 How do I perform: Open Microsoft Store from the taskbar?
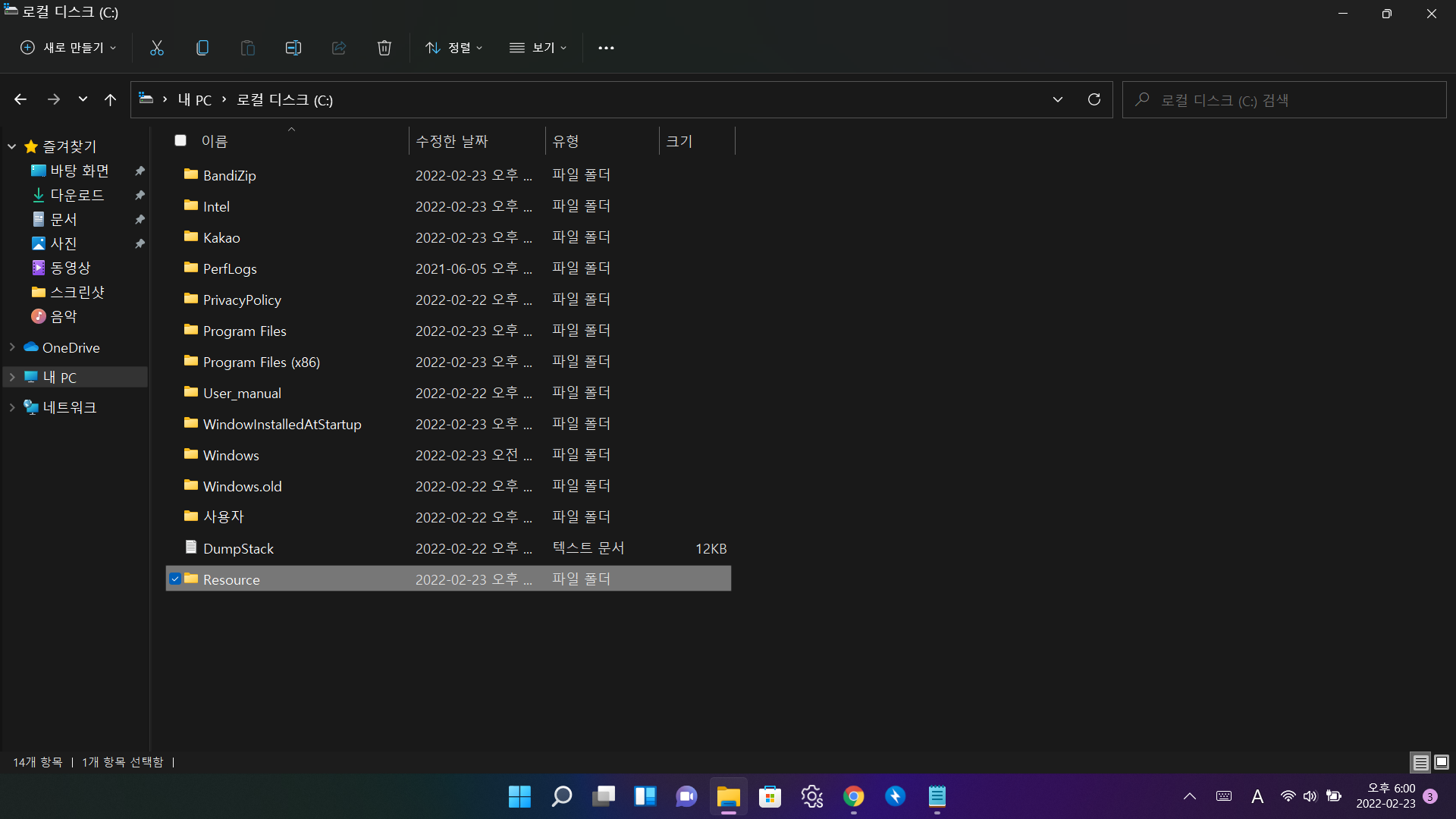point(770,796)
